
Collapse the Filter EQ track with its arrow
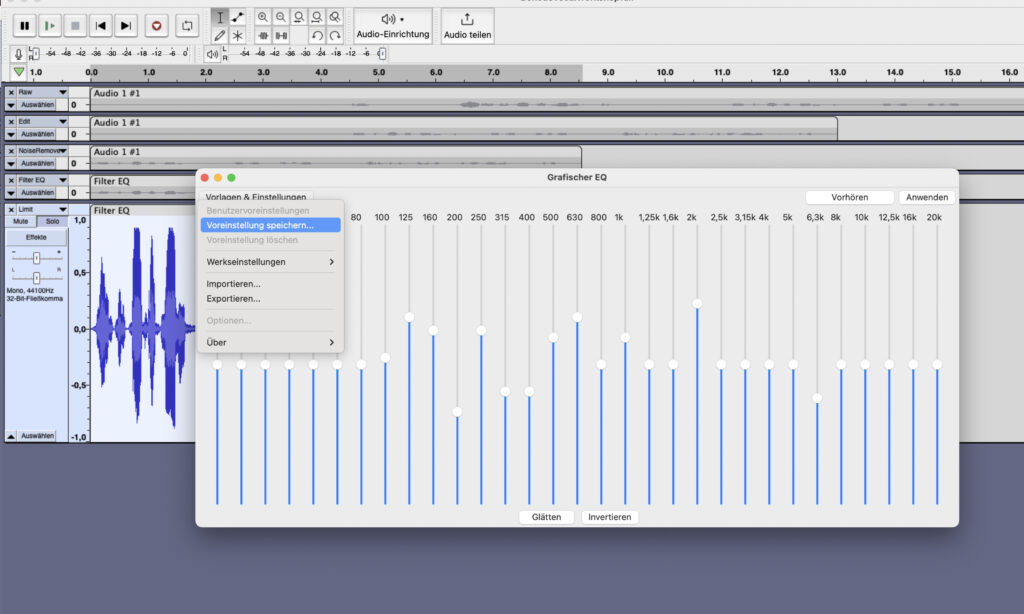click(x=11, y=193)
